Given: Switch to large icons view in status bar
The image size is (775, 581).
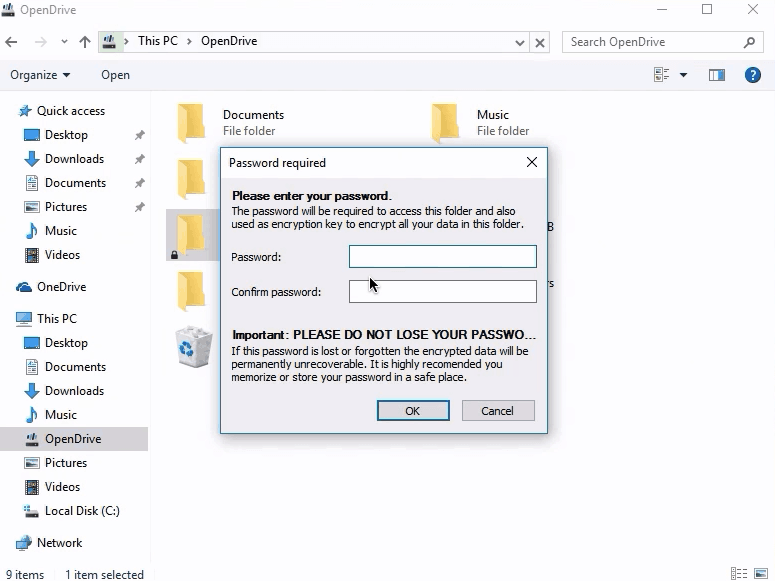Looking at the screenshot, I should click(761, 573).
